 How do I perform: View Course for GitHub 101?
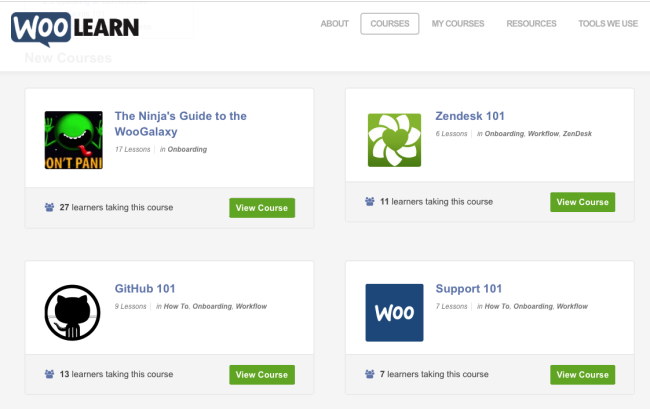tap(262, 375)
